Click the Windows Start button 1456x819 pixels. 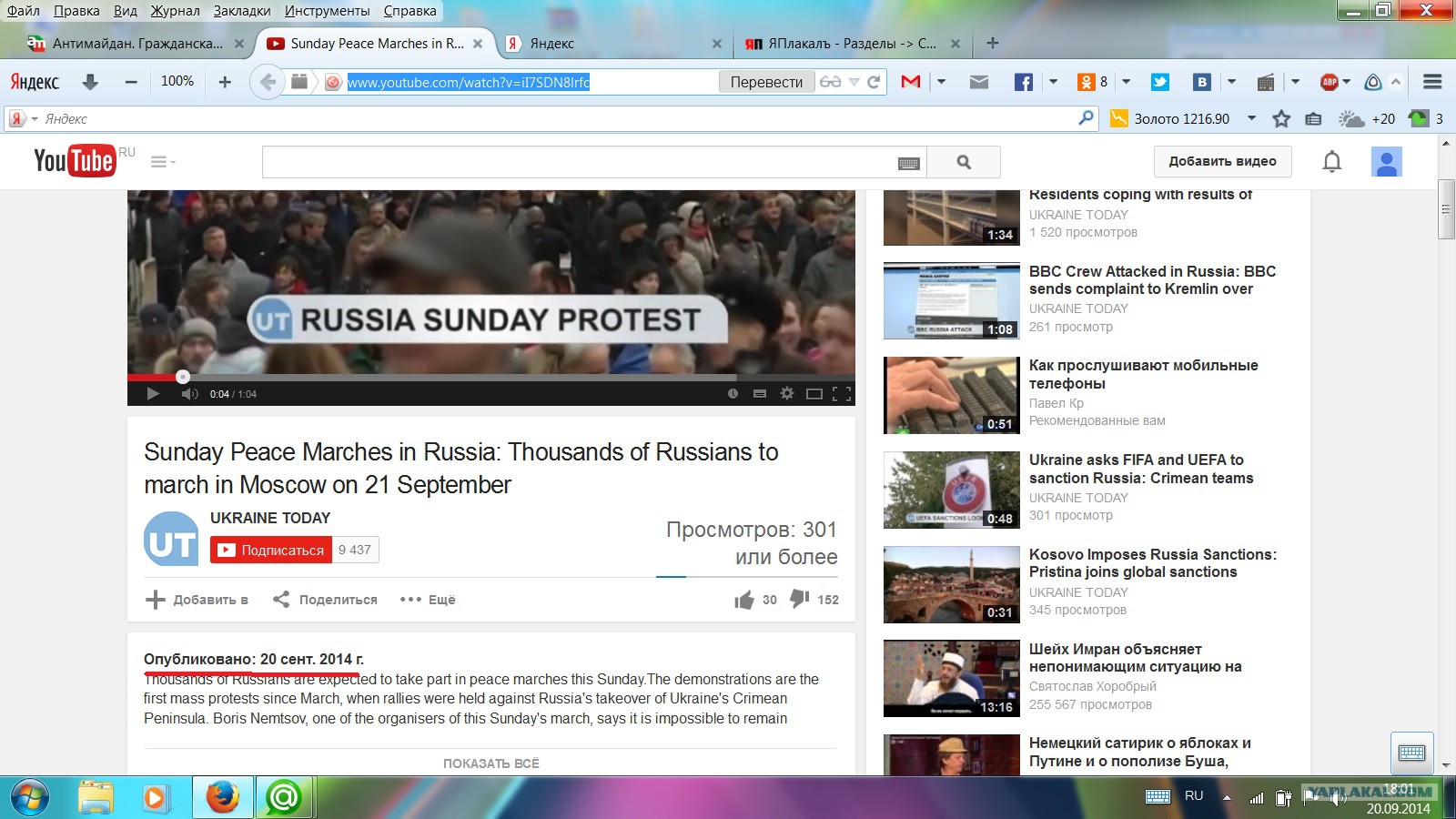pyautogui.click(x=29, y=798)
